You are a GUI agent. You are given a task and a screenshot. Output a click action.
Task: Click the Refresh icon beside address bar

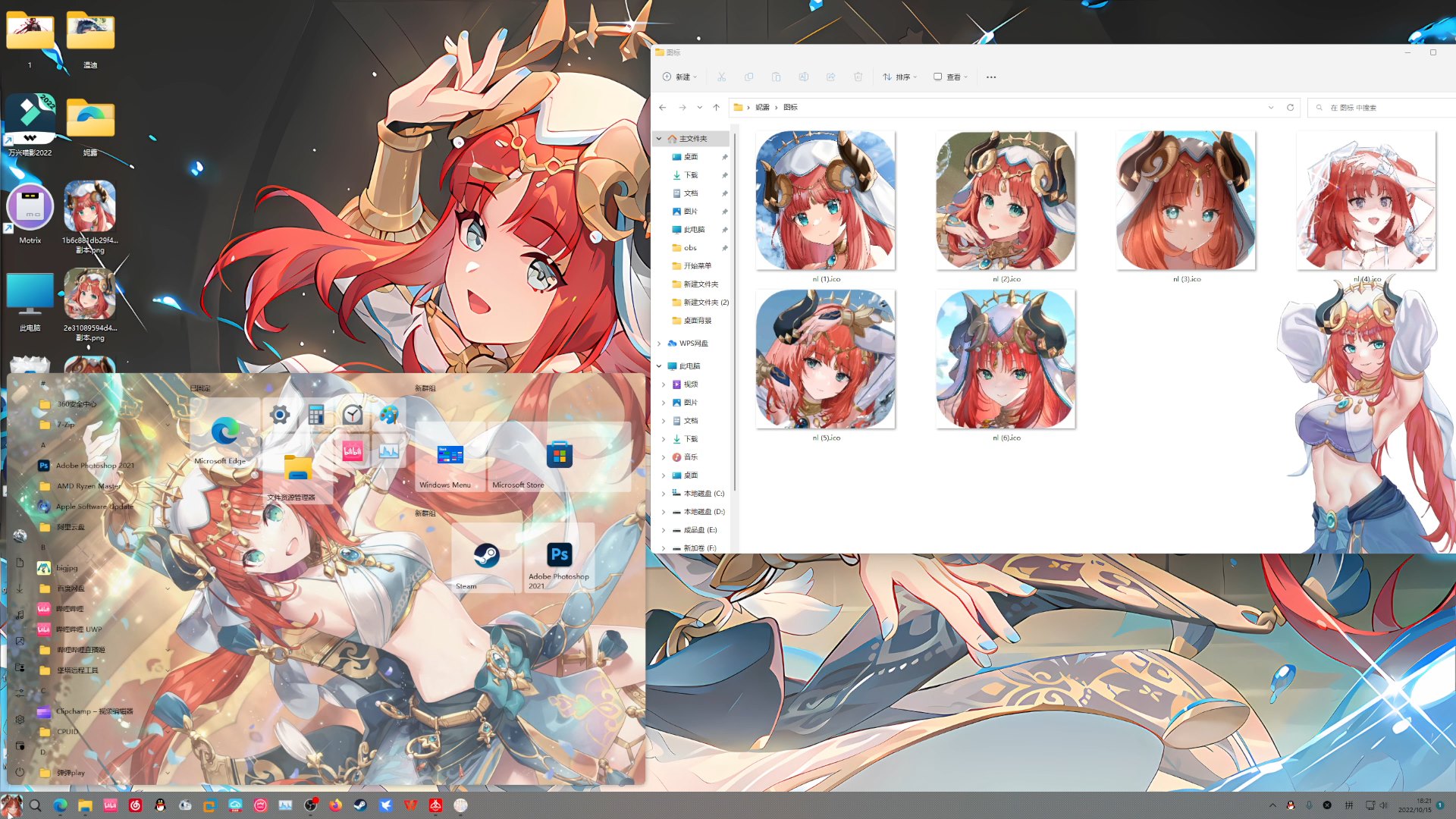1290,107
